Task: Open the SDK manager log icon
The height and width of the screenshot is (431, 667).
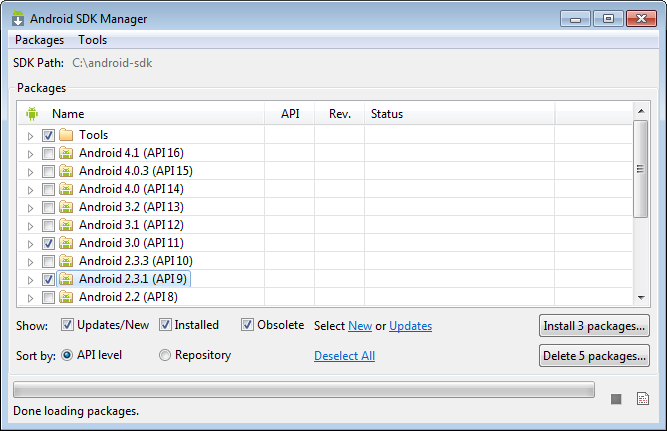Action: pyautogui.click(x=643, y=399)
